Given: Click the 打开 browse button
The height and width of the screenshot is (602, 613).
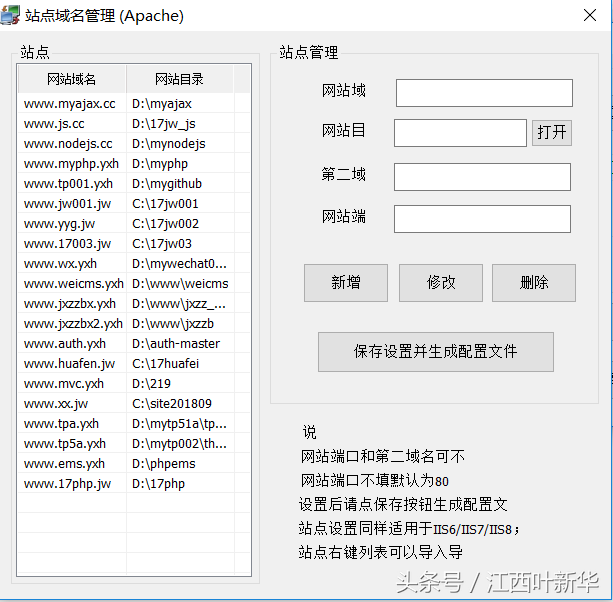Looking at the screenshot, I should click(x=552, y=133).
